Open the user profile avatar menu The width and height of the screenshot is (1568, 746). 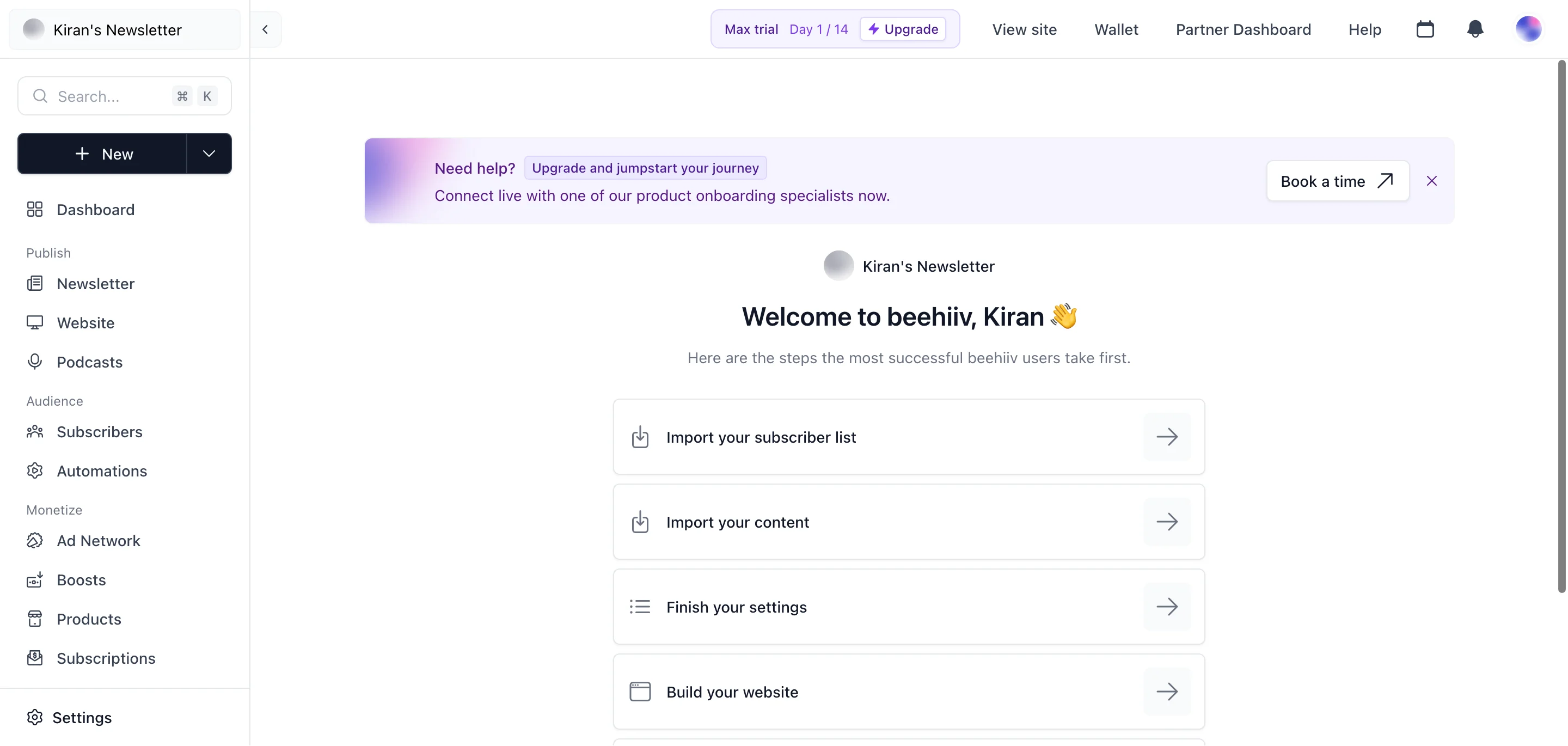(x=1528, y=29)
